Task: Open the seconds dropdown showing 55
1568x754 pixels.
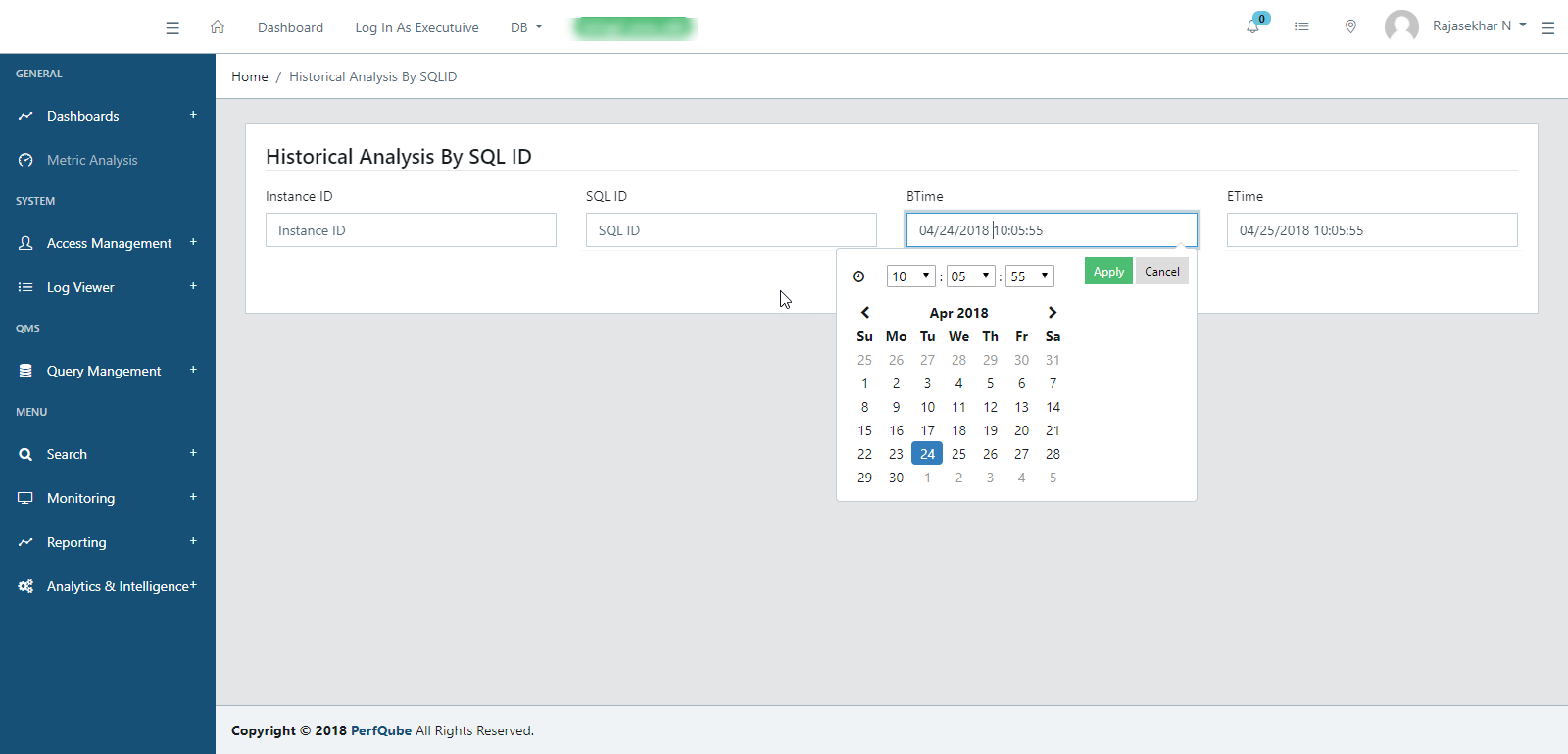Action: click(1029, 276)
